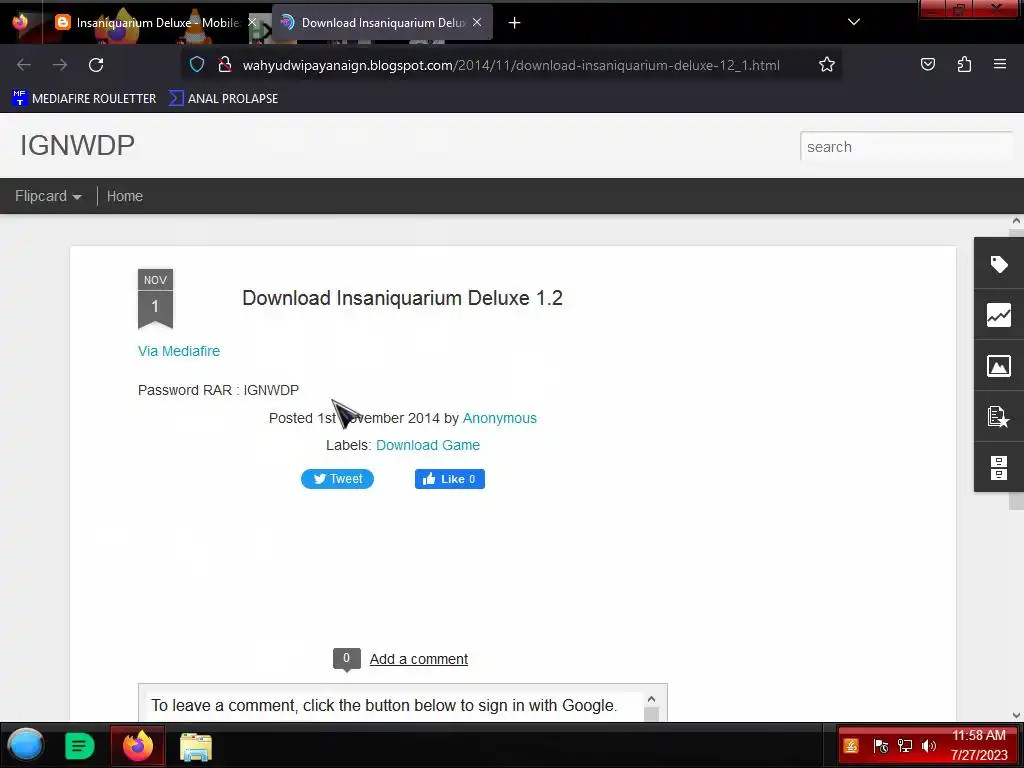Go to the blog Home link
Viewport: 1024px width, 768px height.
point(125,196)
